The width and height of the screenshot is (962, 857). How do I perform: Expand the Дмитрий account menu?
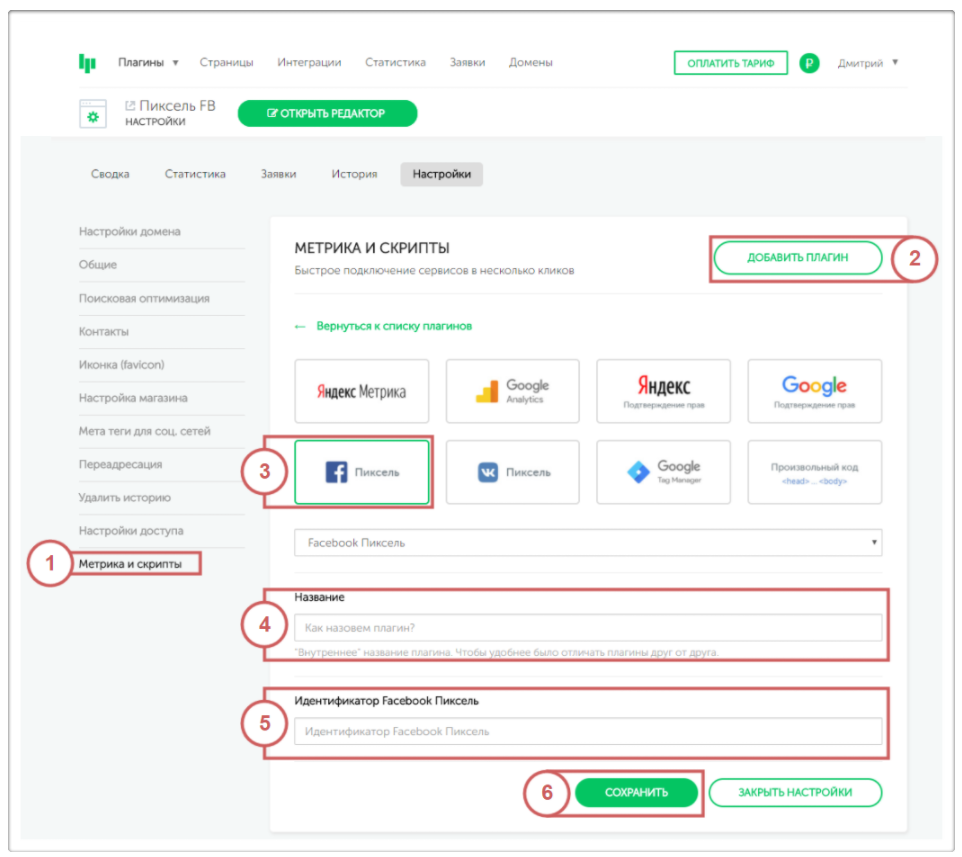click(866, 63)
